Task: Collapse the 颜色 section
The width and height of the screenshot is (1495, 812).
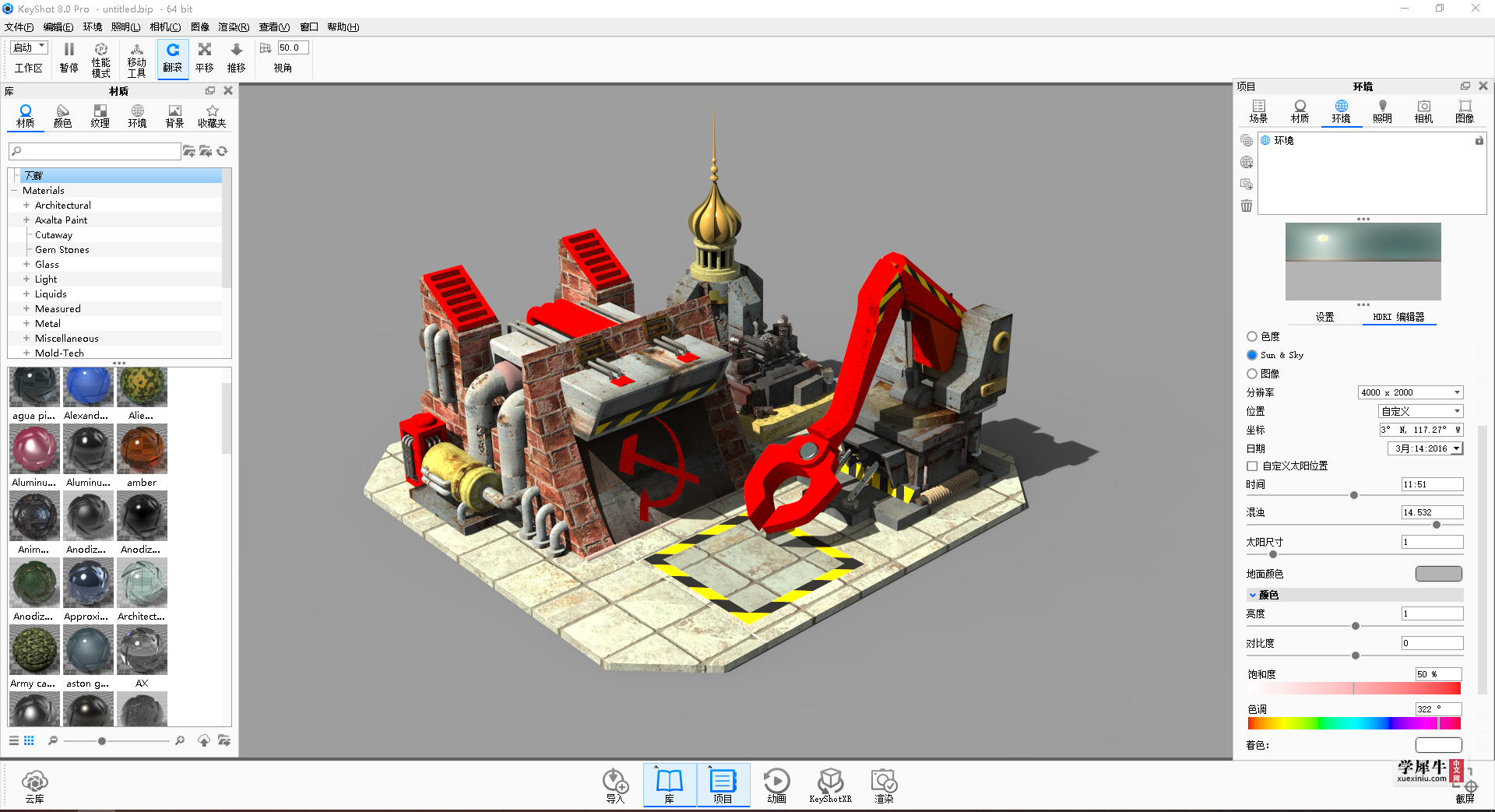Action: [x=1253, y=595]
